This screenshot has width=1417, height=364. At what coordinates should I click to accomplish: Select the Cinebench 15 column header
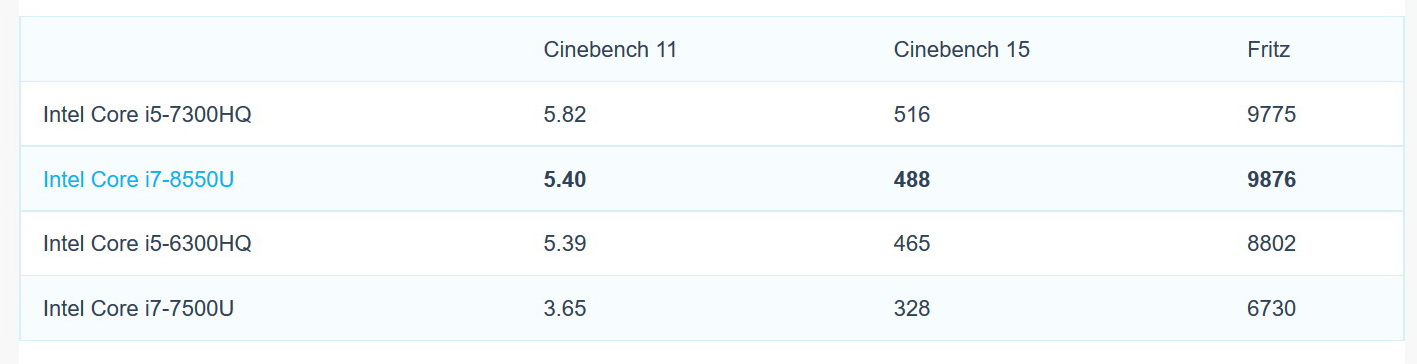961,49
